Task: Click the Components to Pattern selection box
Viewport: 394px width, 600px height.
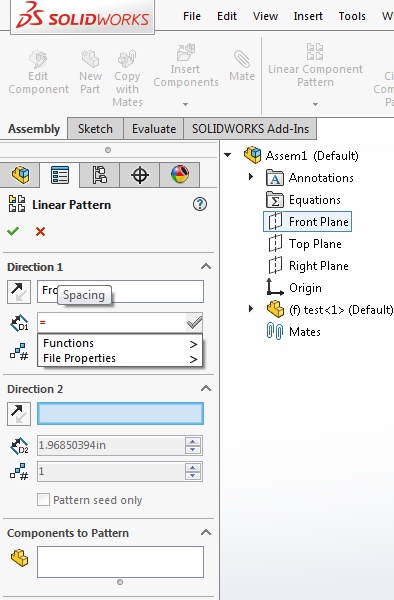Action: click(x=120, y=562)
